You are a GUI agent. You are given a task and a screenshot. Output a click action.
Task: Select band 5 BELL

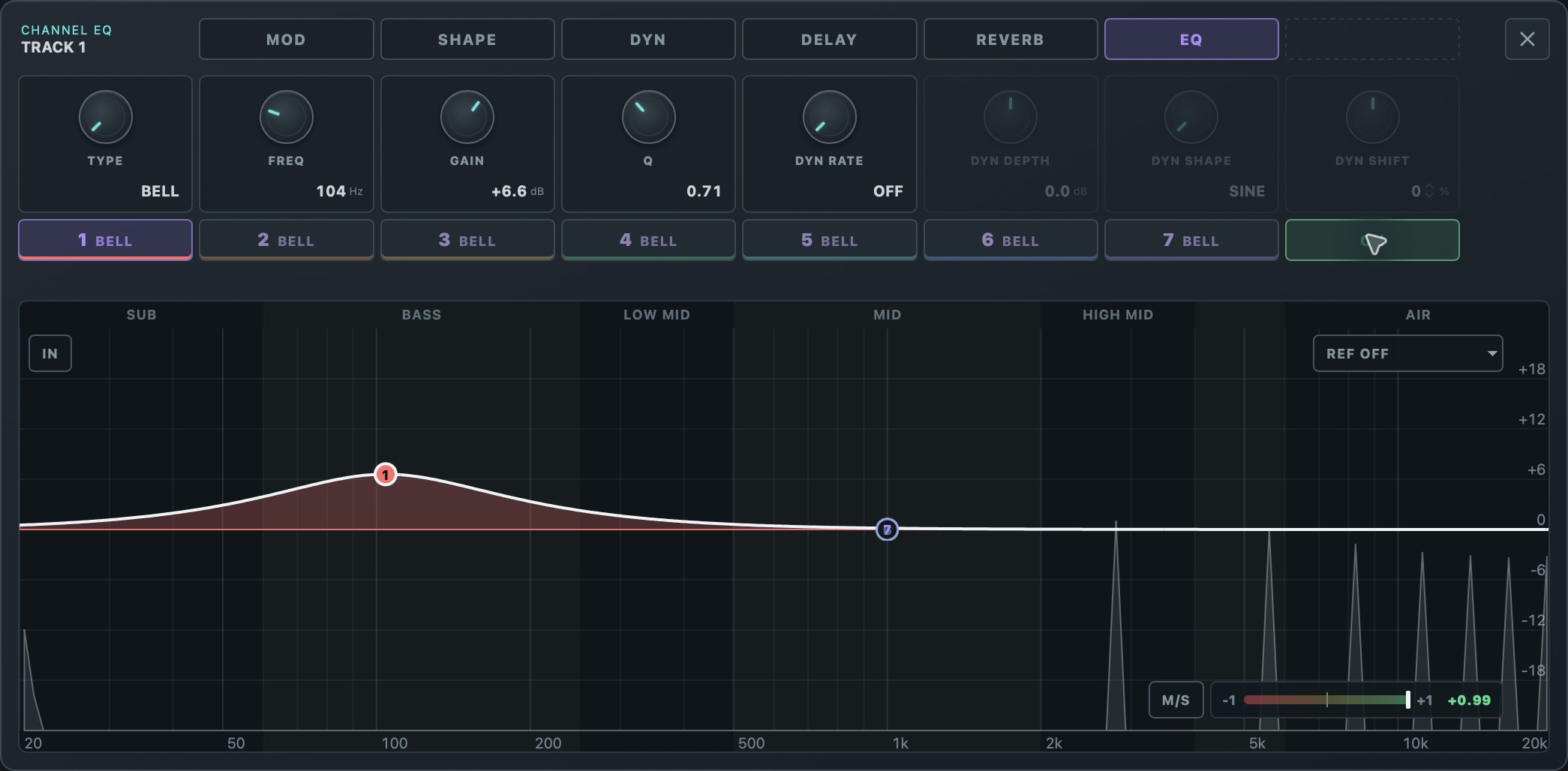pyautogui.click(x=830, y=240)
